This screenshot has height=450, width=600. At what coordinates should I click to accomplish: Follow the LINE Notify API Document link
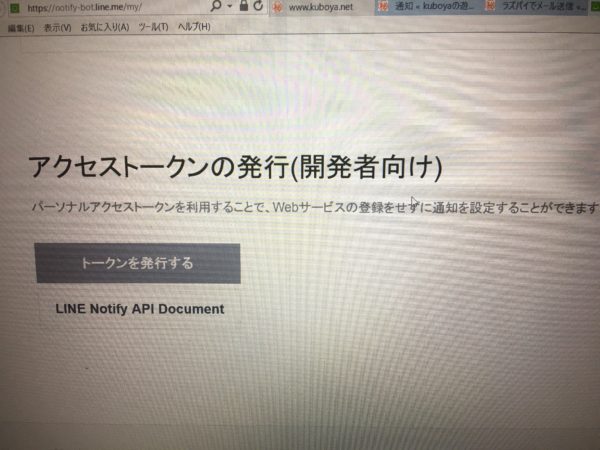140,309
